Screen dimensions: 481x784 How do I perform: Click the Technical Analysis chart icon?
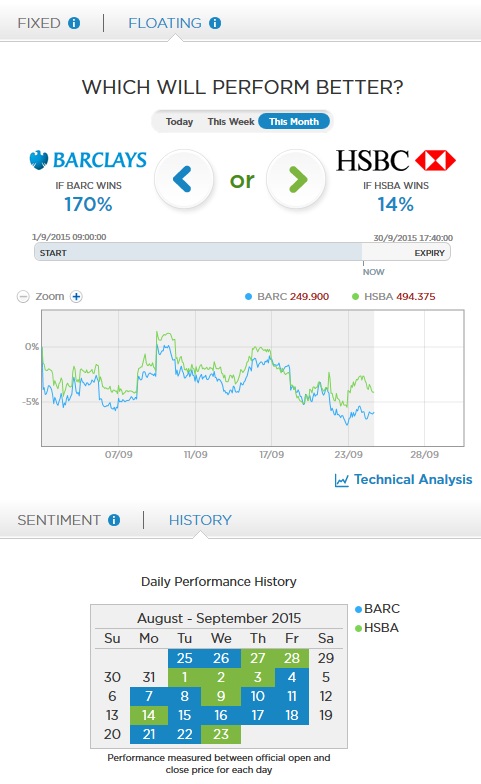click(x=342, y=480)
